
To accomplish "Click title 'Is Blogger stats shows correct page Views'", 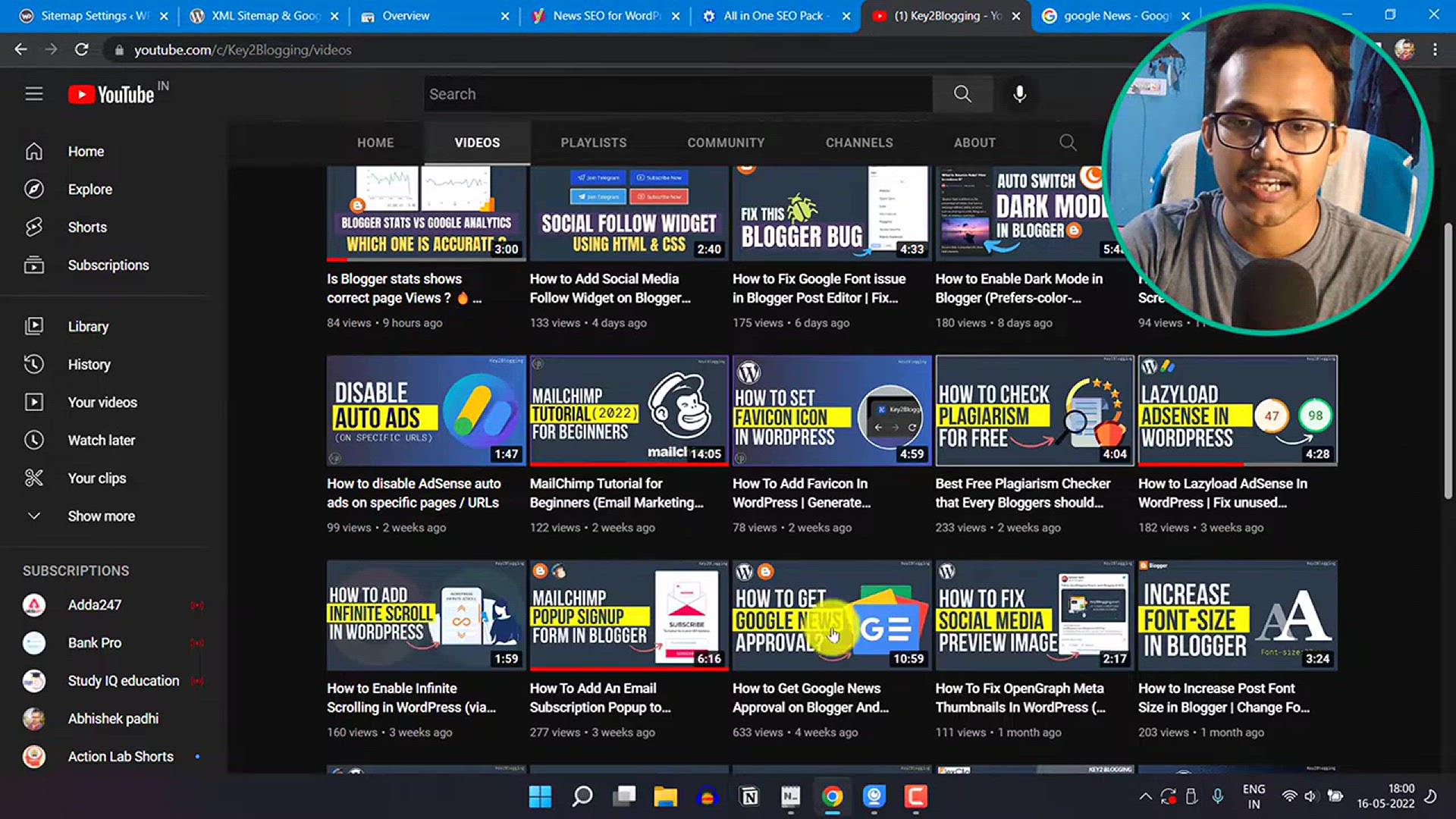I will [x=403, y=288].
